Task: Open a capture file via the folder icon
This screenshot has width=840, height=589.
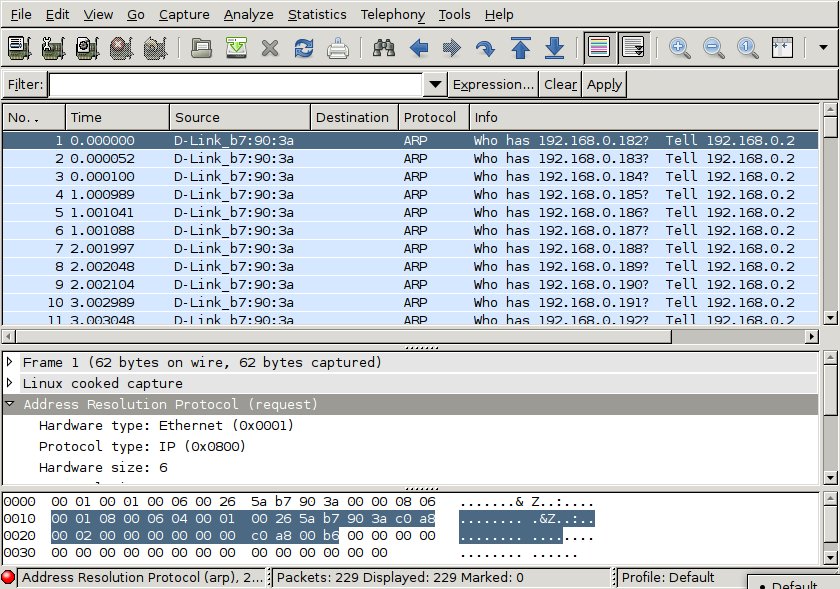Action: (203, 48)
